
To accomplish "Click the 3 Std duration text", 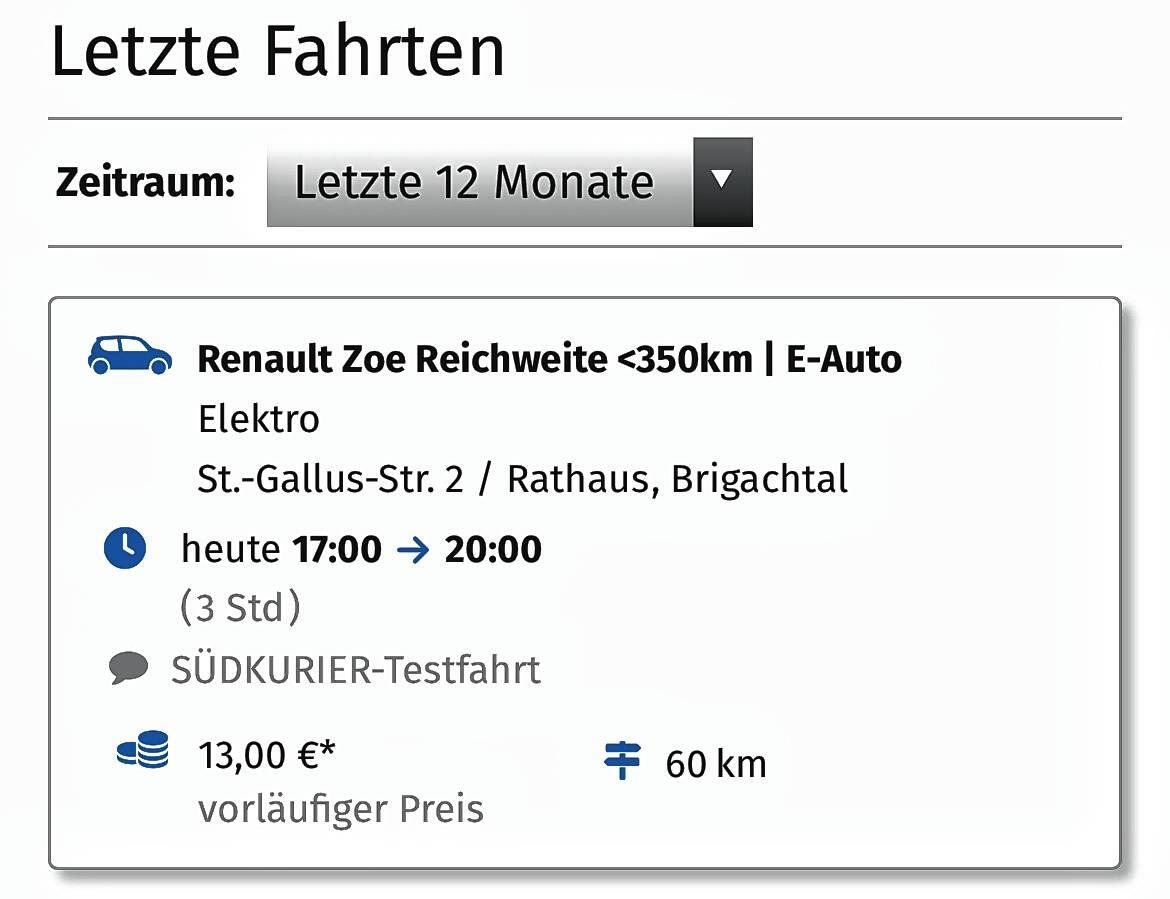I will coord(240,607).
